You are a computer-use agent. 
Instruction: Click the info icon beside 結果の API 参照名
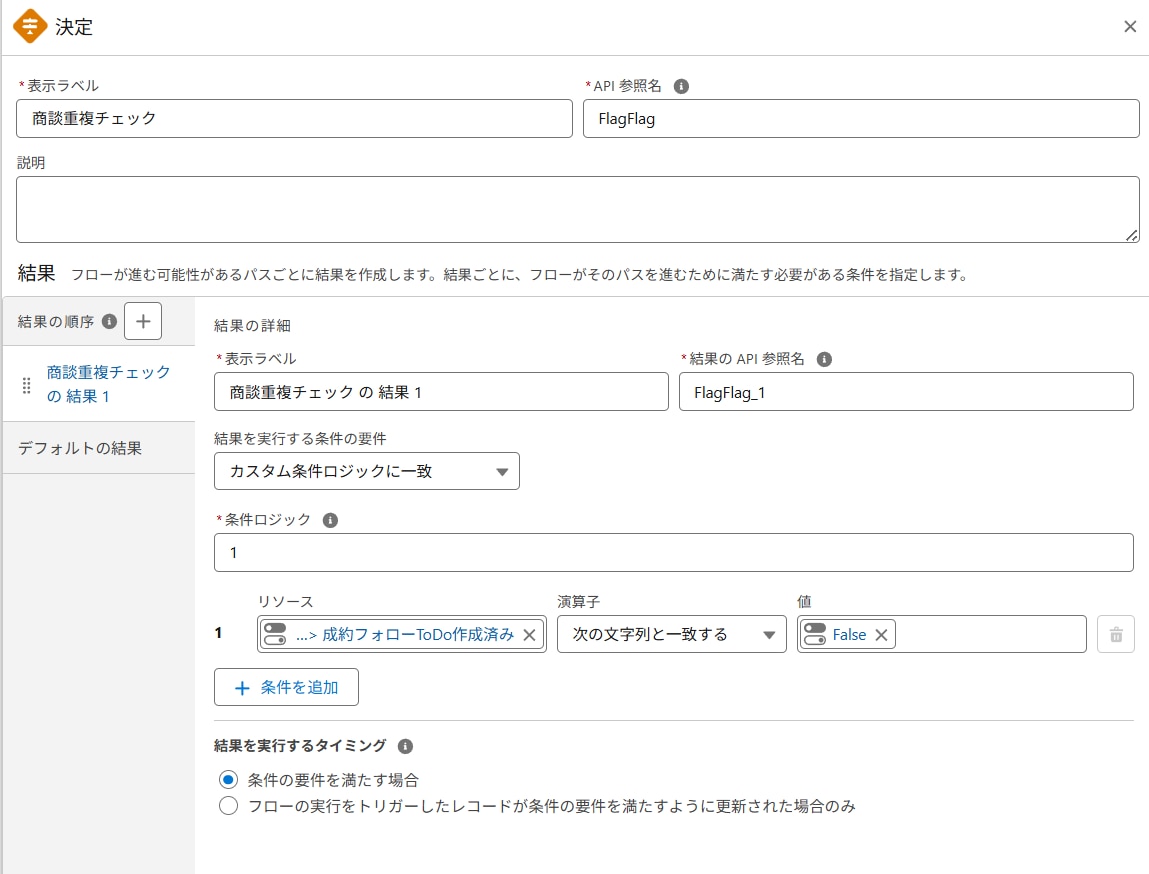coord(824,359)
